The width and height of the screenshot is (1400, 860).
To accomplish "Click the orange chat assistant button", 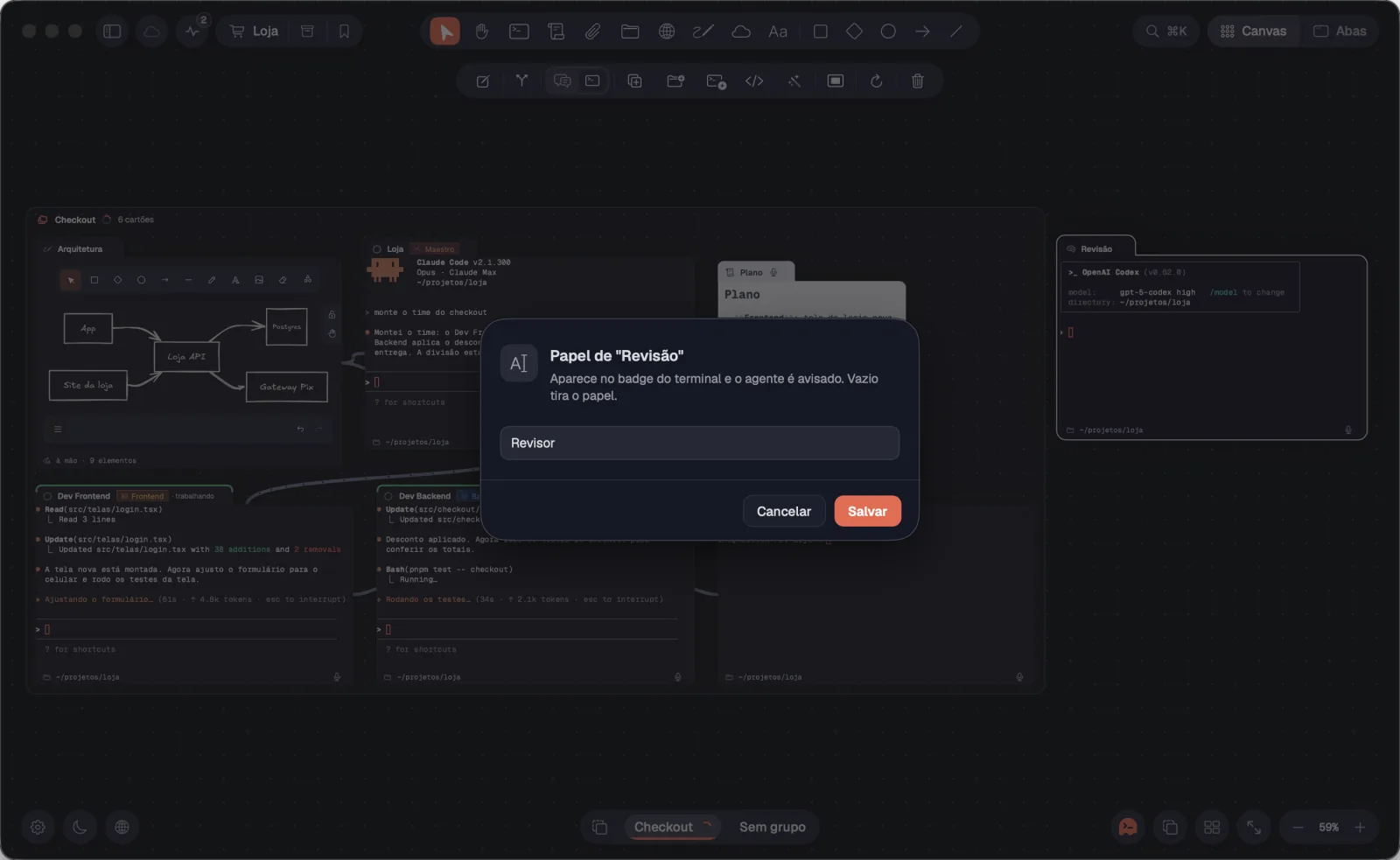I will pyautogui.click(x=1128, y=827).
